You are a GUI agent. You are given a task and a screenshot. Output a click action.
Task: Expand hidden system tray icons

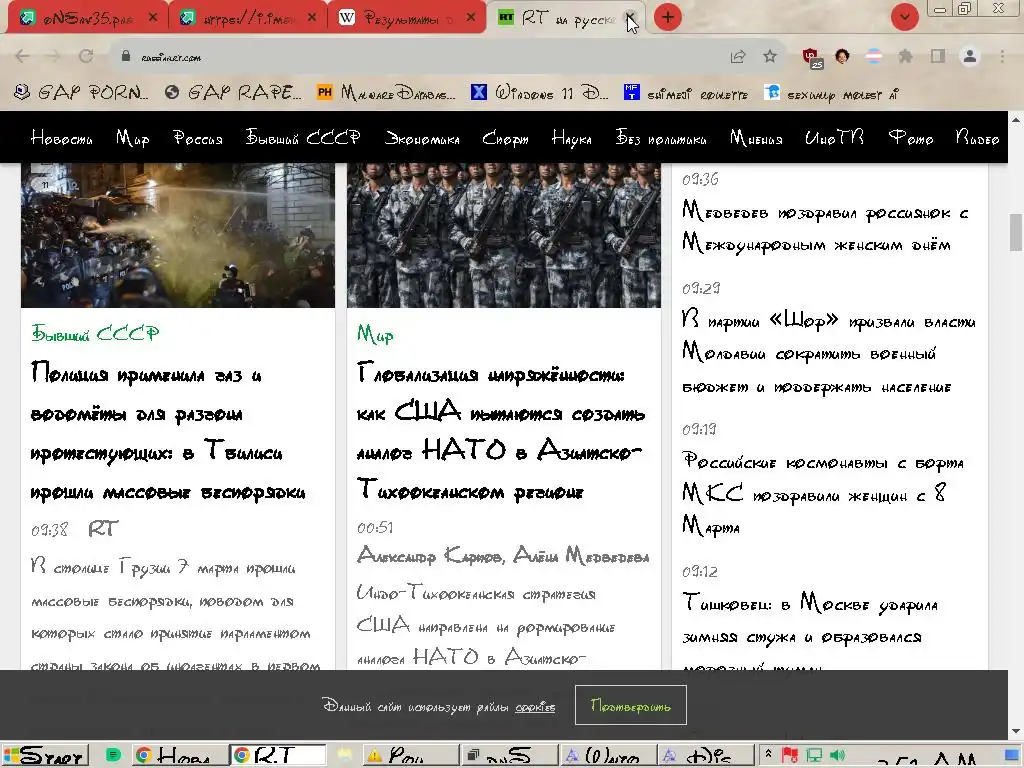coord(769,755)
